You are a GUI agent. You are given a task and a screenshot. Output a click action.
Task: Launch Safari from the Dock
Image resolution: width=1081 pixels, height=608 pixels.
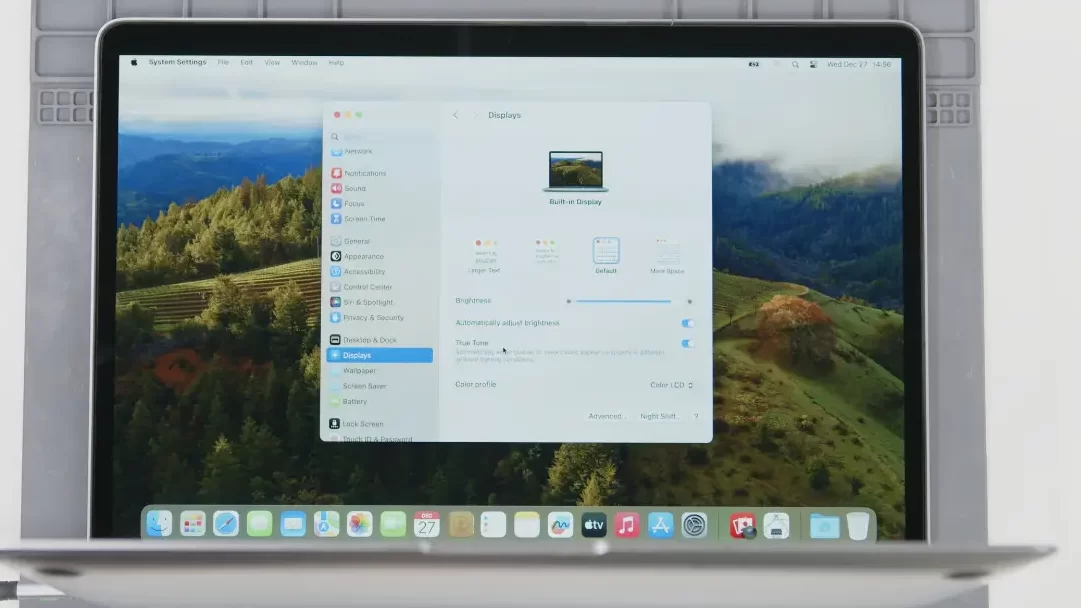pyautogui.click(x=226, y=525)
